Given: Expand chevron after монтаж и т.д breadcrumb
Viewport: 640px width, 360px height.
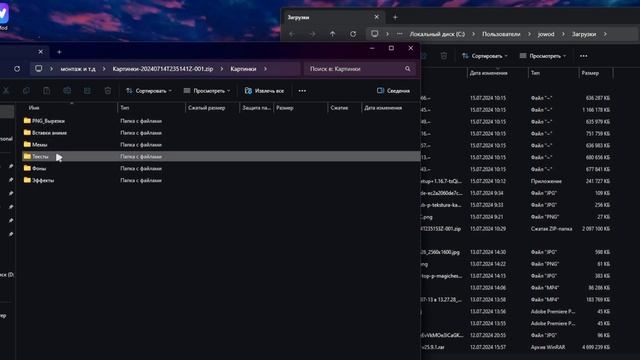Looking at the screenshot, I should tap(104, 69).
